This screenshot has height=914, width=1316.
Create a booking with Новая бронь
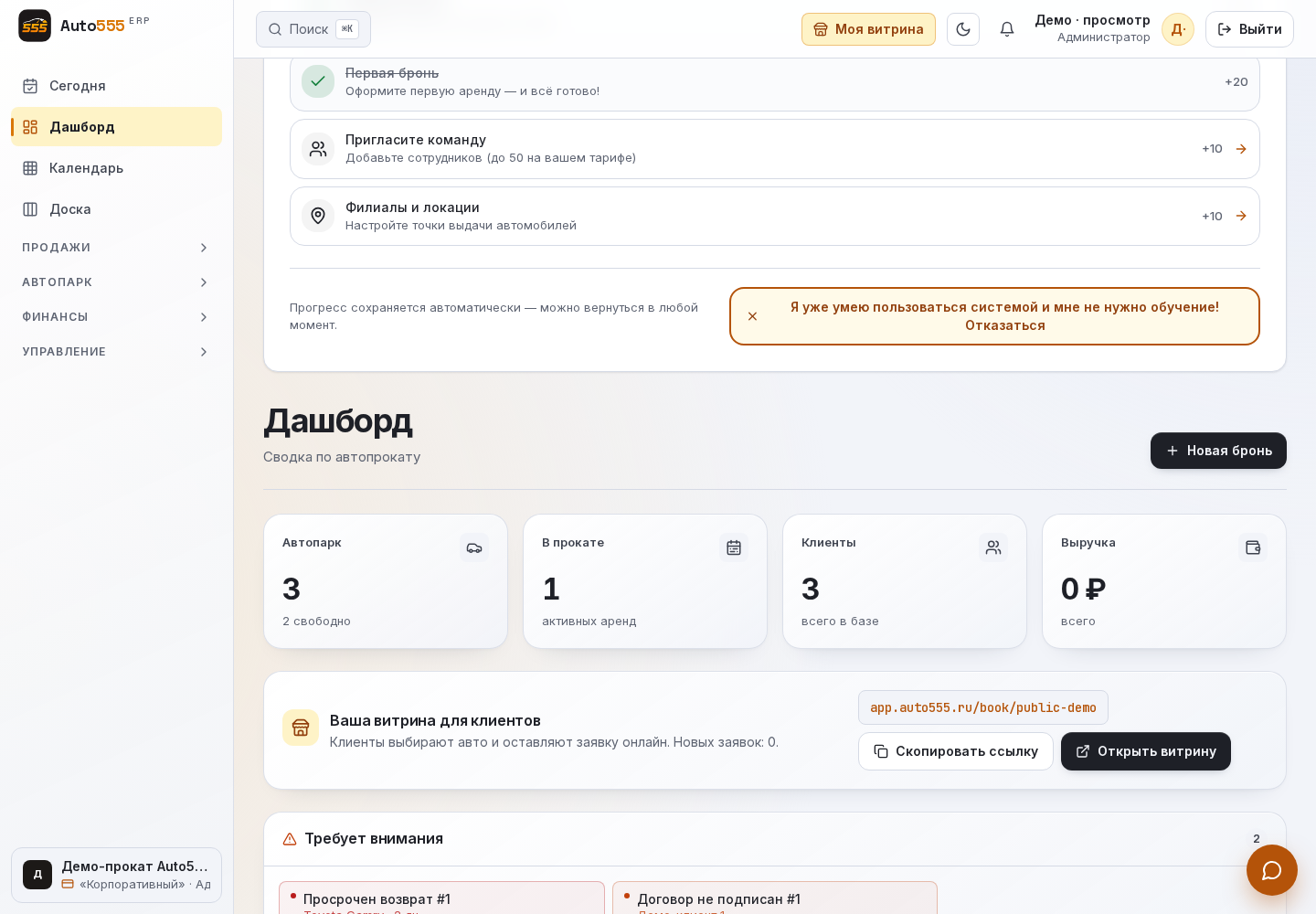tap(1218, 451)
